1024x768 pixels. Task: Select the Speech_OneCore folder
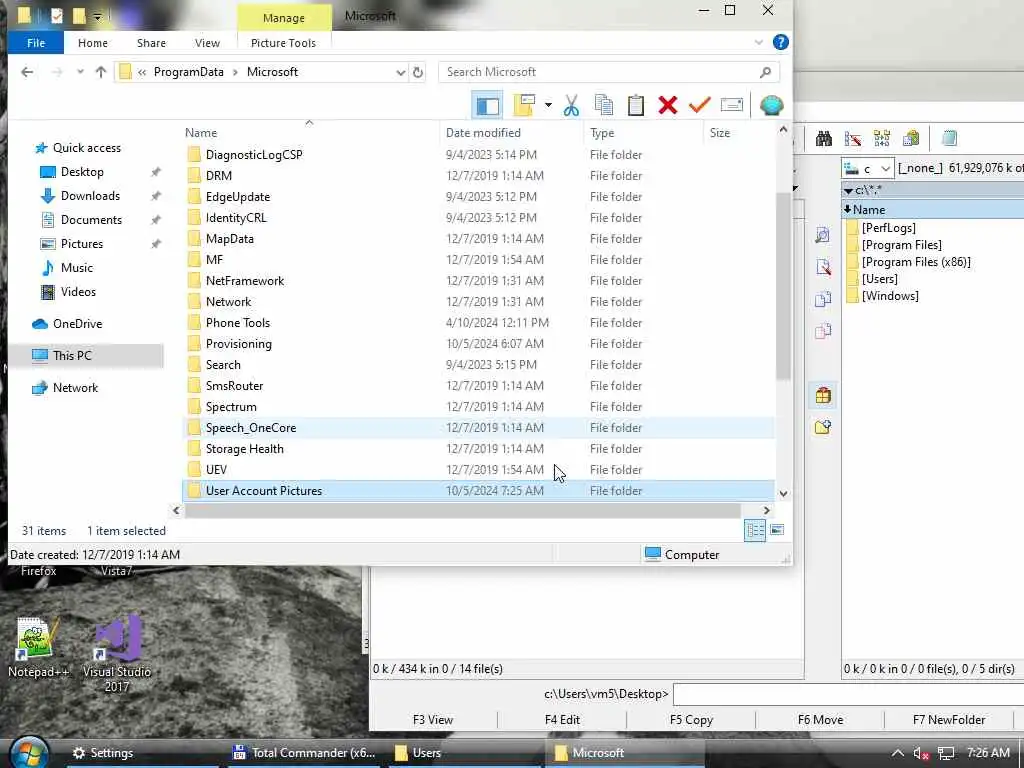251,428
